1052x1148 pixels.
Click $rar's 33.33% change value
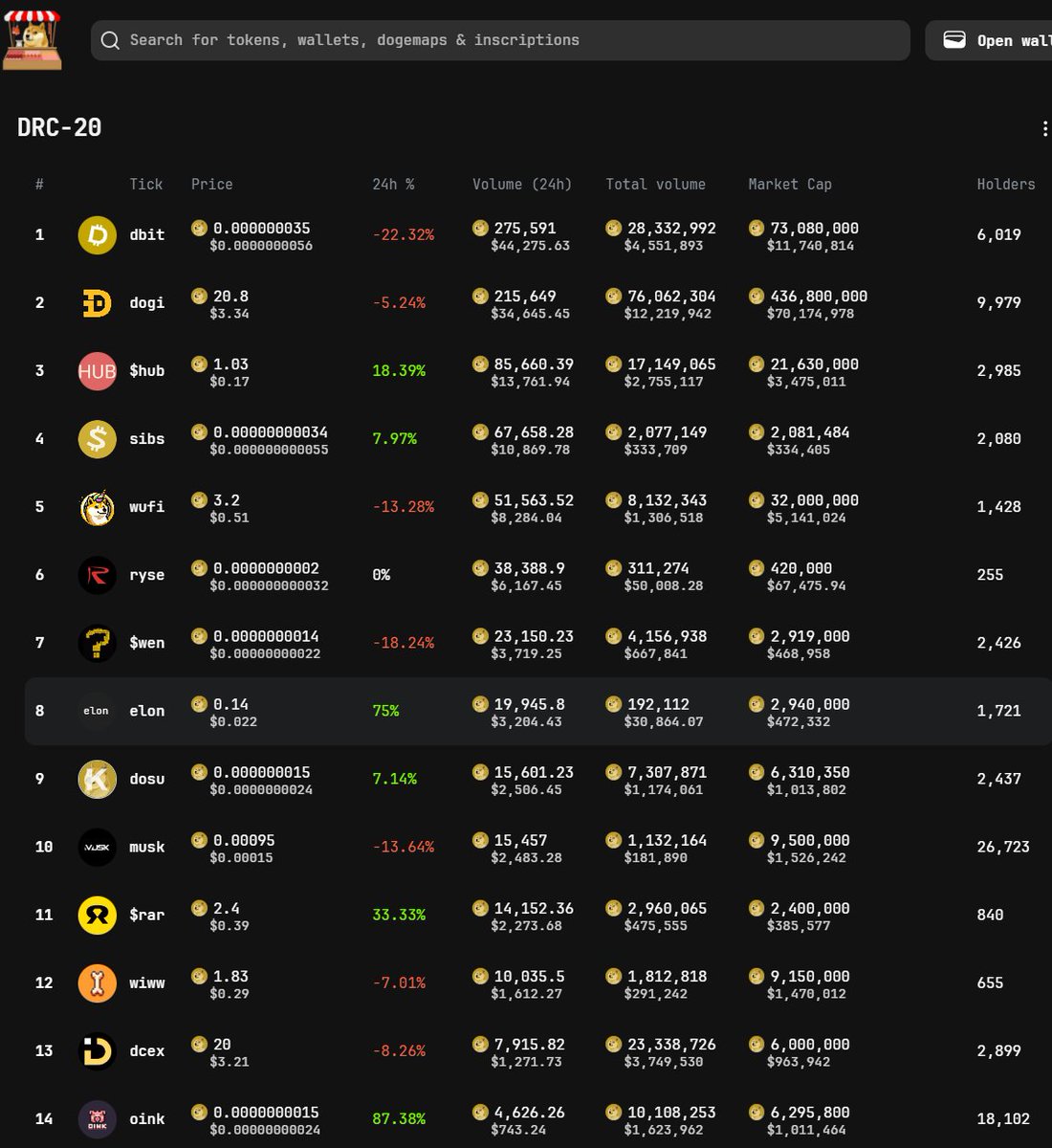click(399, 915)
